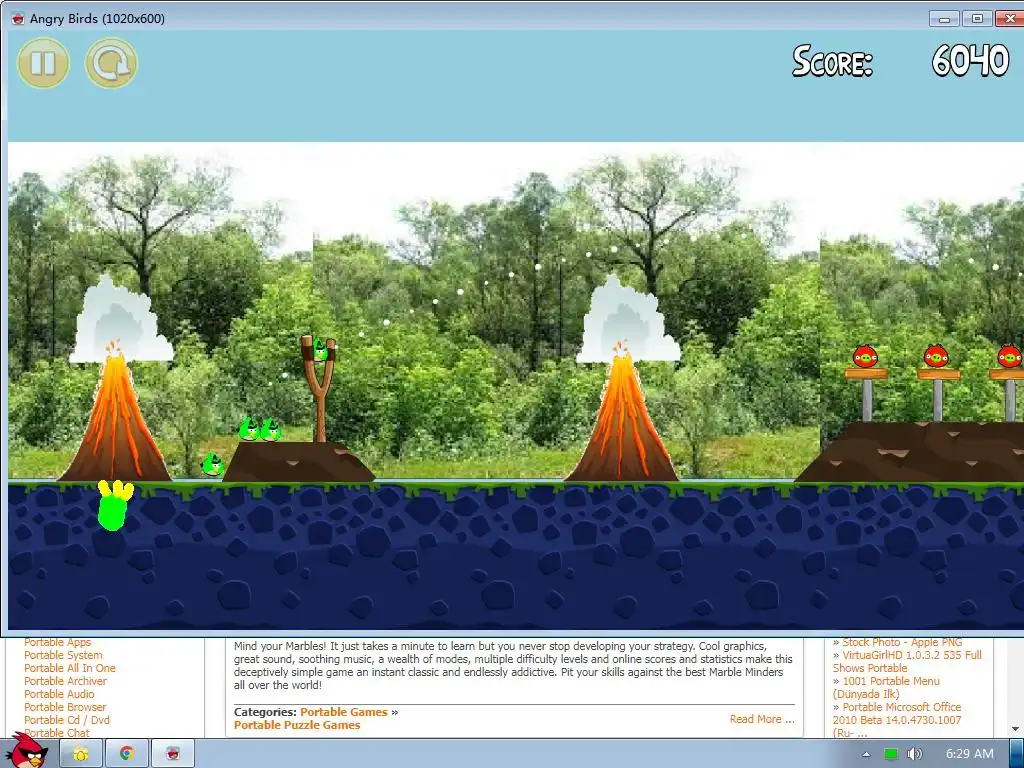Open the Portable Archiver link
Image resolution: width=1024 pixels, height=768 pixels.
coord(65,681)
